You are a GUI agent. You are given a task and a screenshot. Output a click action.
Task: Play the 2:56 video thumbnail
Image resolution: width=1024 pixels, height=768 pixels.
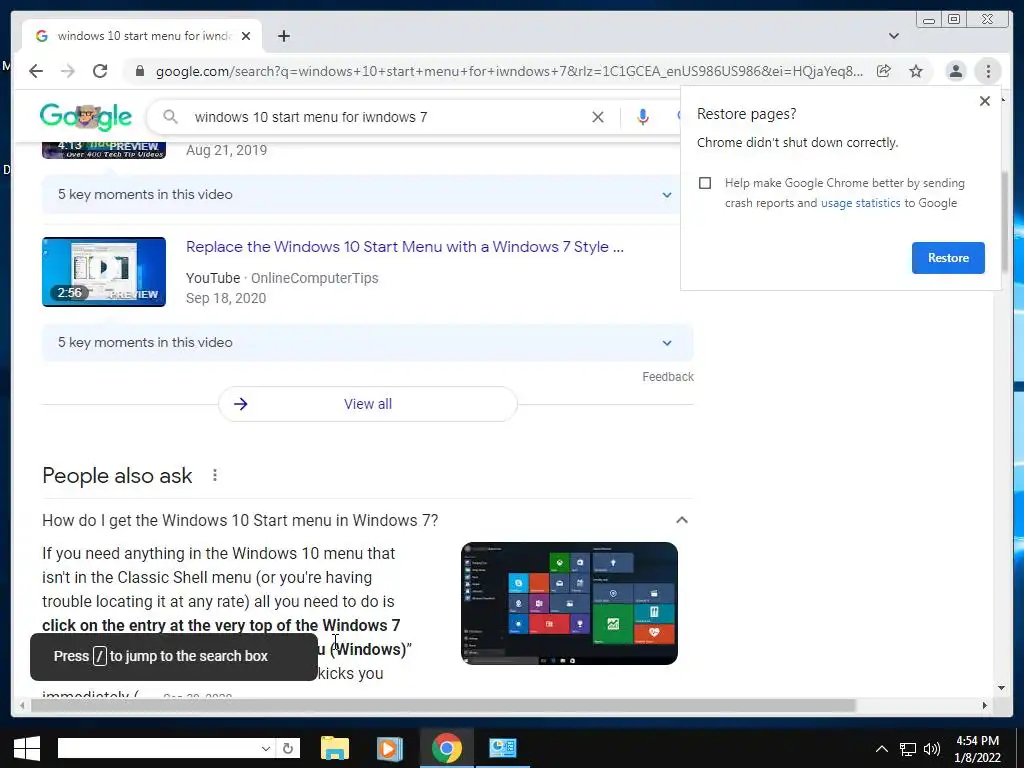click(104, 272)
